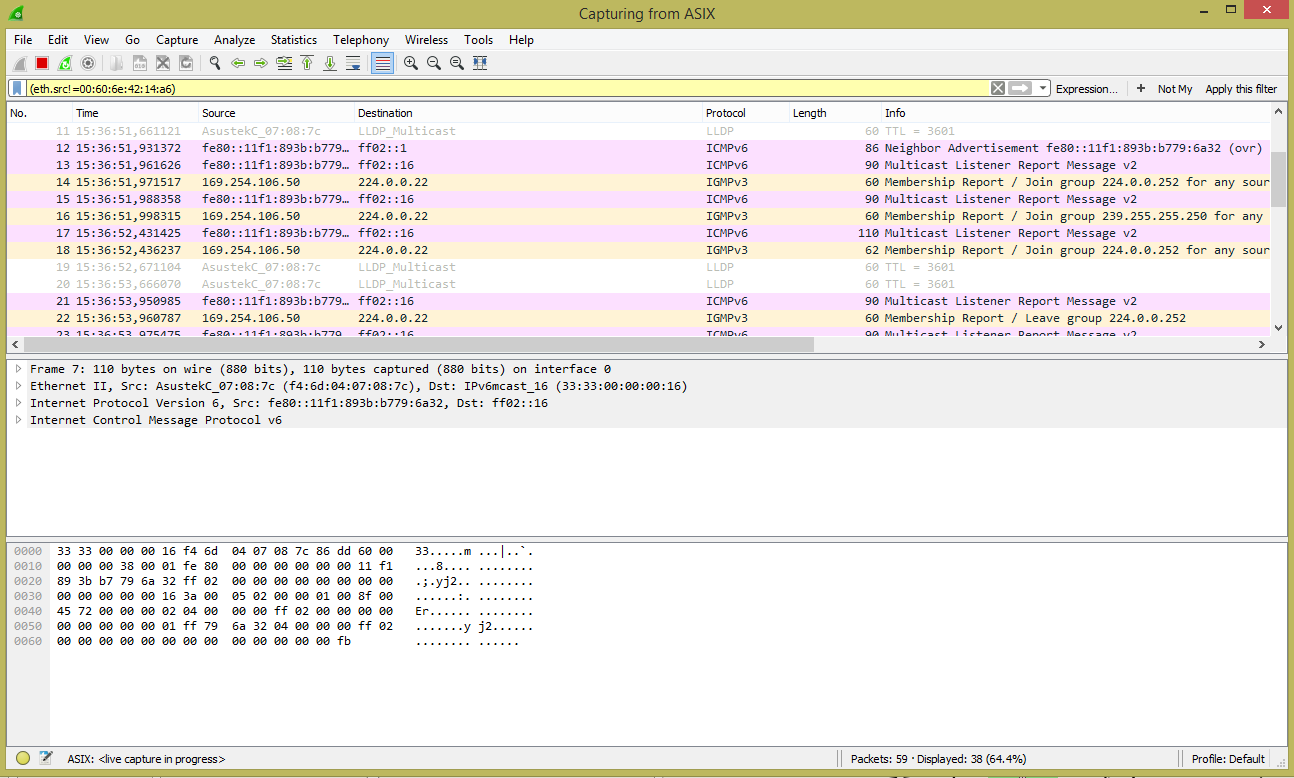Screen dimensions: 1294x778
Task: Stop the running packet capture
Action: (42, 63)
